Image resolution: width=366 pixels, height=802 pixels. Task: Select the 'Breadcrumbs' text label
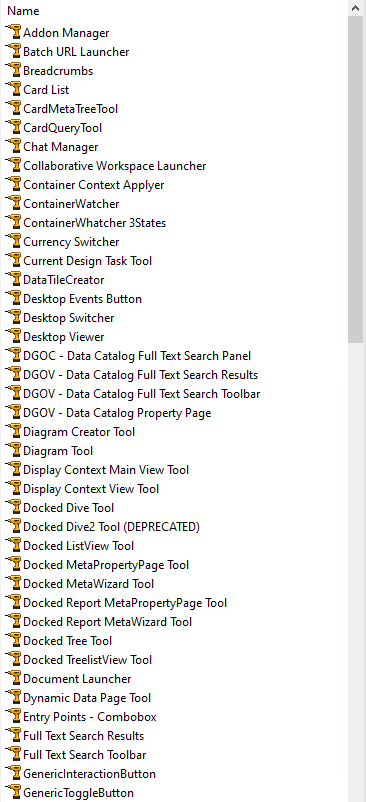58,71
